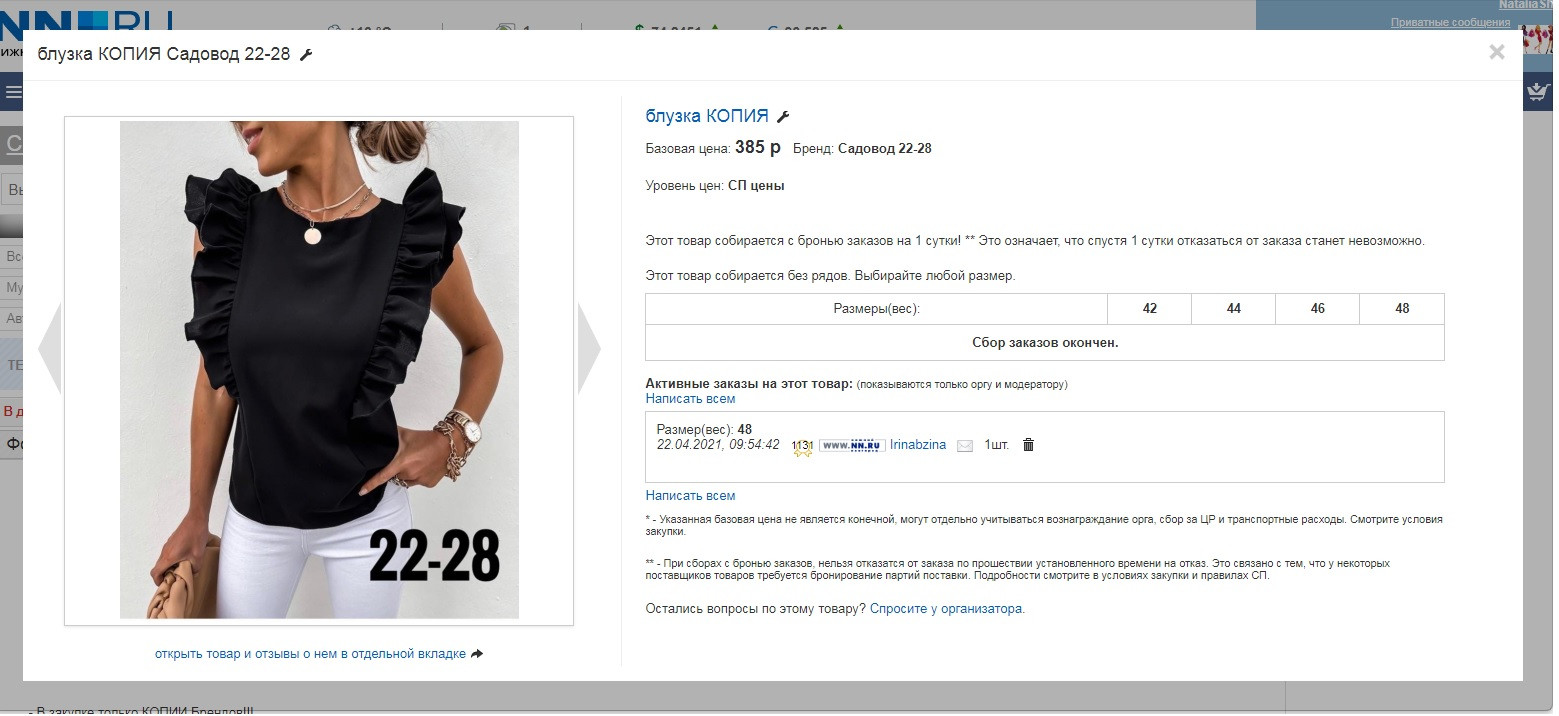Click the wrench icon next to the modal title
Screen dimensions: 1559x716
tap(306, 55)
